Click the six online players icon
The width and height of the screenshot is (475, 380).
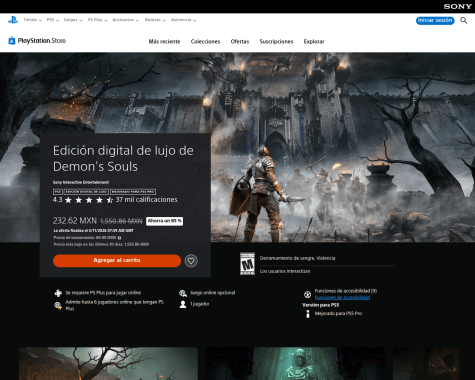pos(58,305)
